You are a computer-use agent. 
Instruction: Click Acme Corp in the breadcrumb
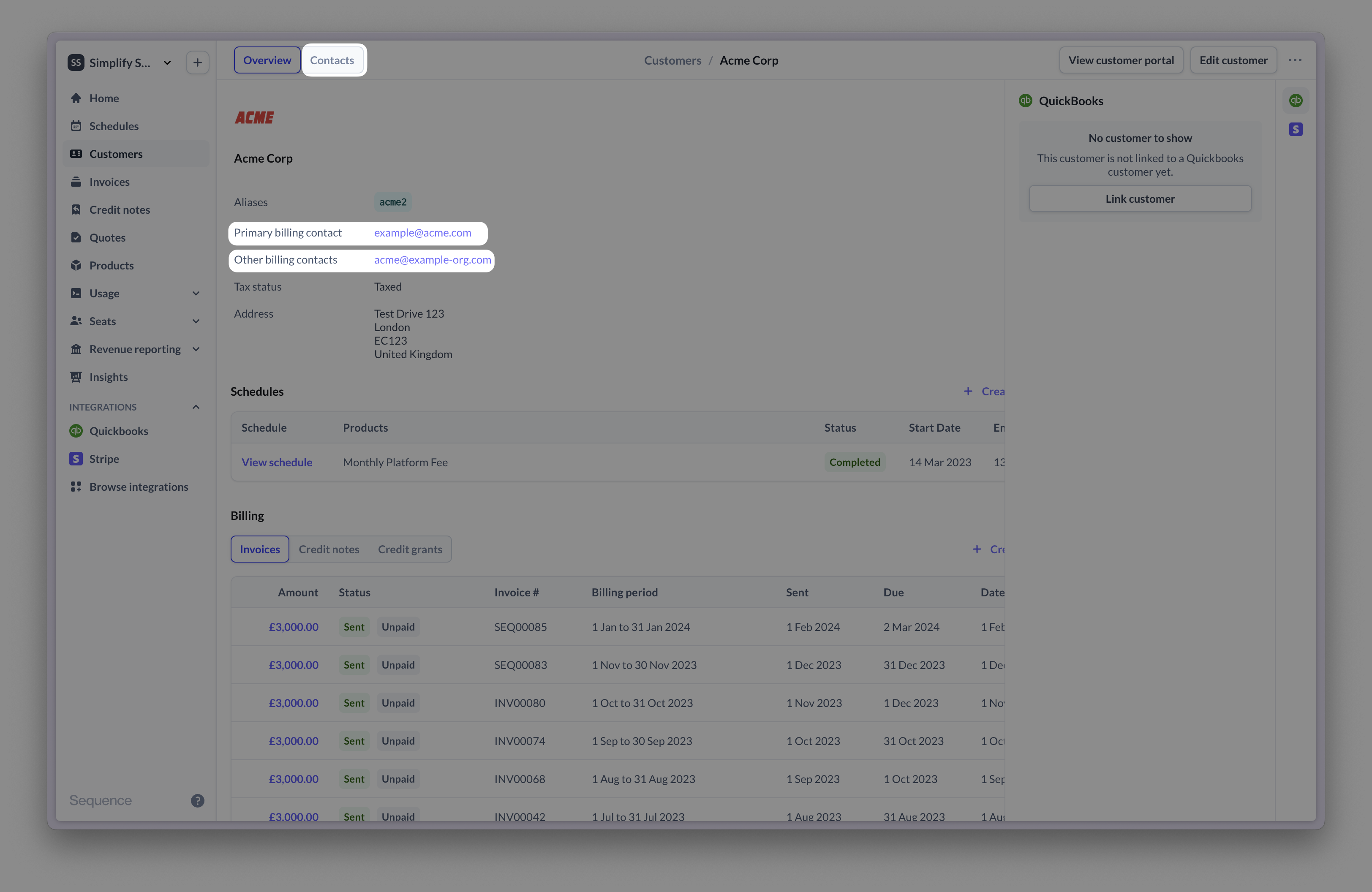[x=748, y=60]
